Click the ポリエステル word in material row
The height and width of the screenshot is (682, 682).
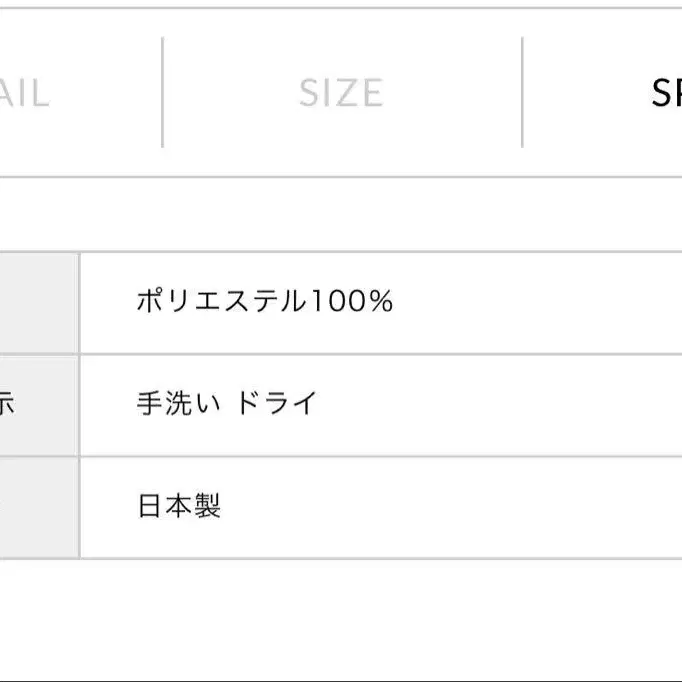pyautogui.click(x=219, y=301)
